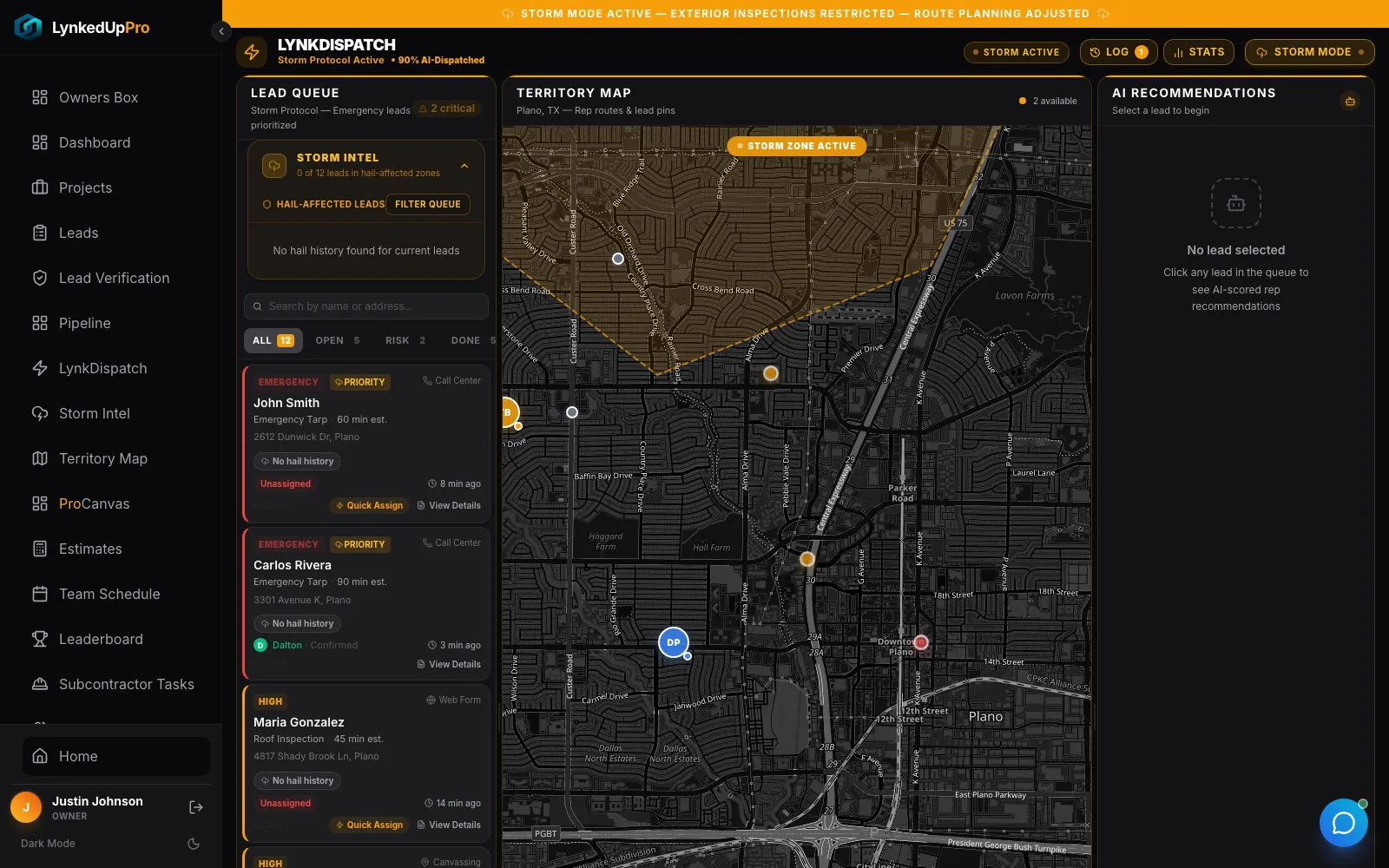Image resolution: width=1389 pixels, height=868 pixels.
Task: Quick Assign John Smith's lead
Action: point(370,505)
